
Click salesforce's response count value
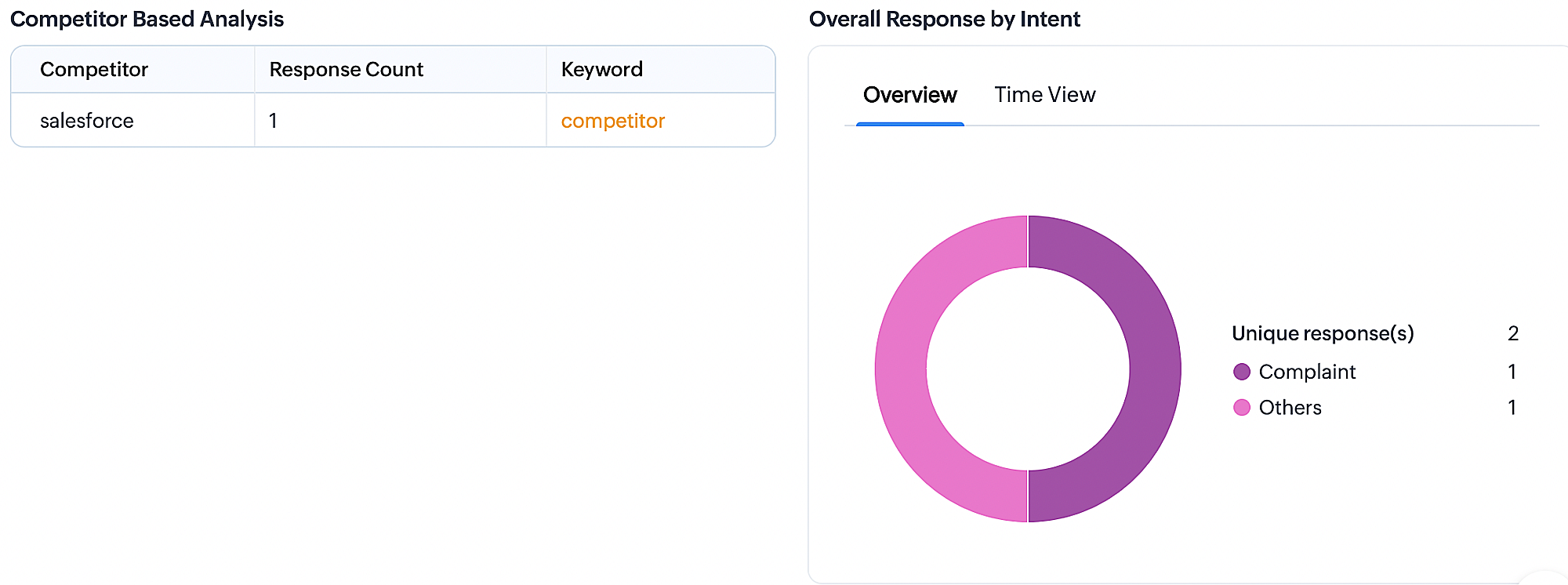(273, 121)
